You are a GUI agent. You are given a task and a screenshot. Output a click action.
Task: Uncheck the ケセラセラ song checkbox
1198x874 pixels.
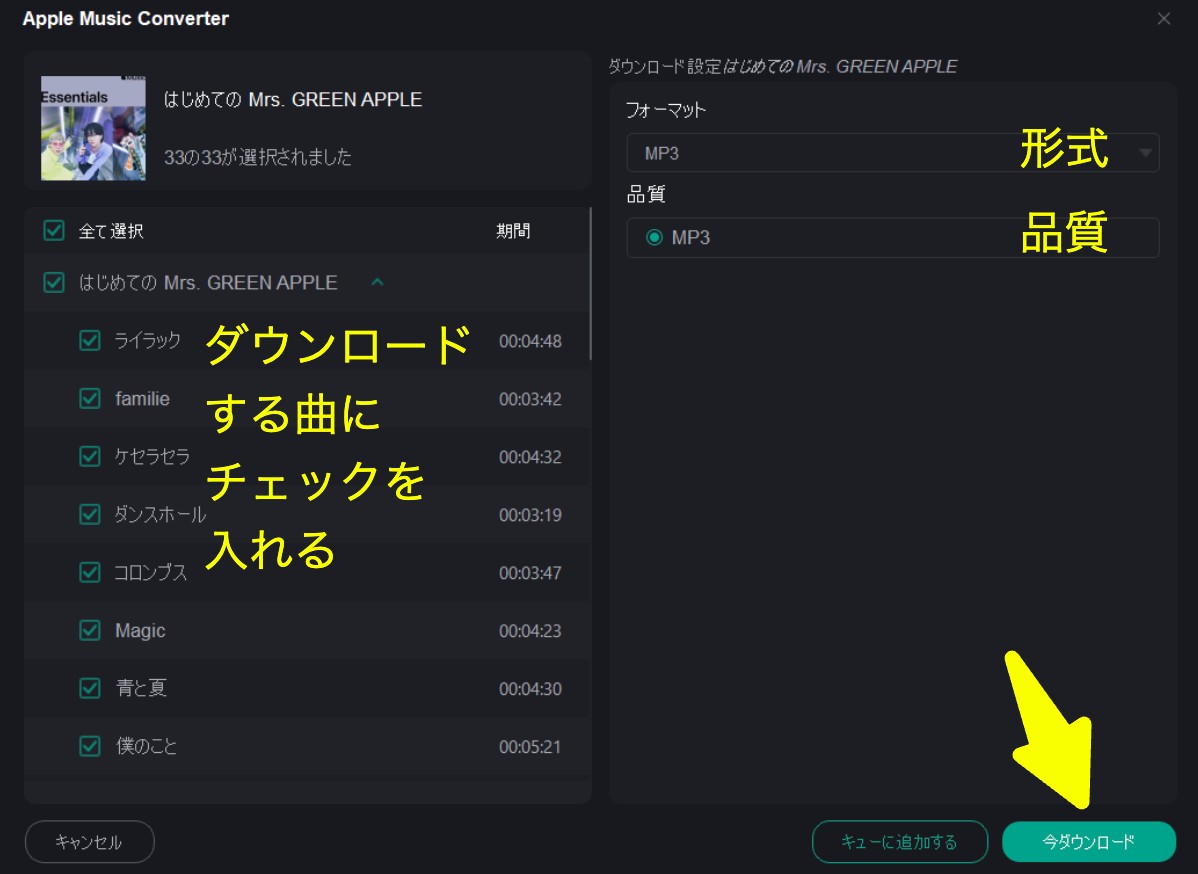(x=89, y=456)
